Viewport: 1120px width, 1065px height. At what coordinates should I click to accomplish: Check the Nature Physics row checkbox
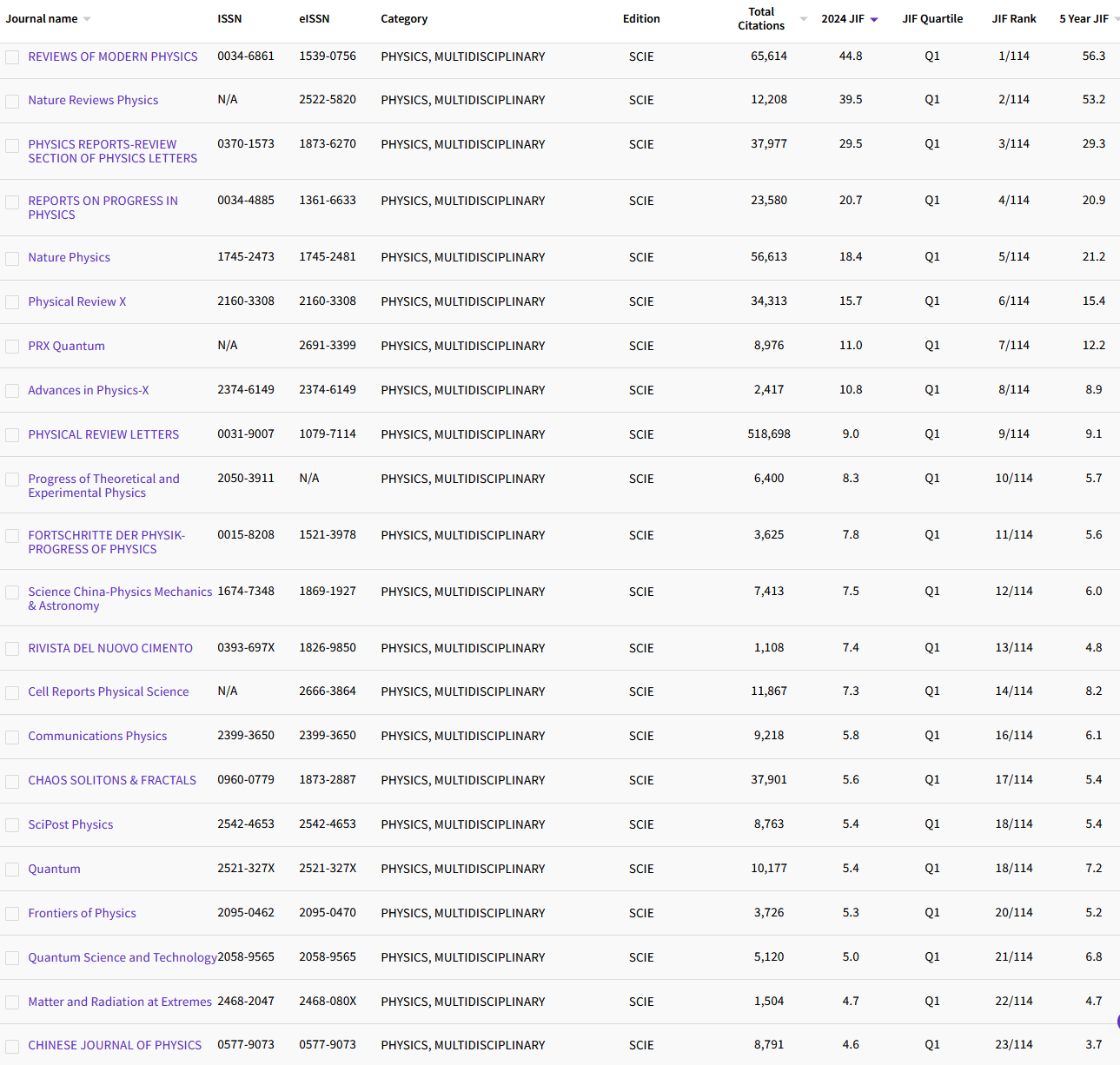pos(12,258)
